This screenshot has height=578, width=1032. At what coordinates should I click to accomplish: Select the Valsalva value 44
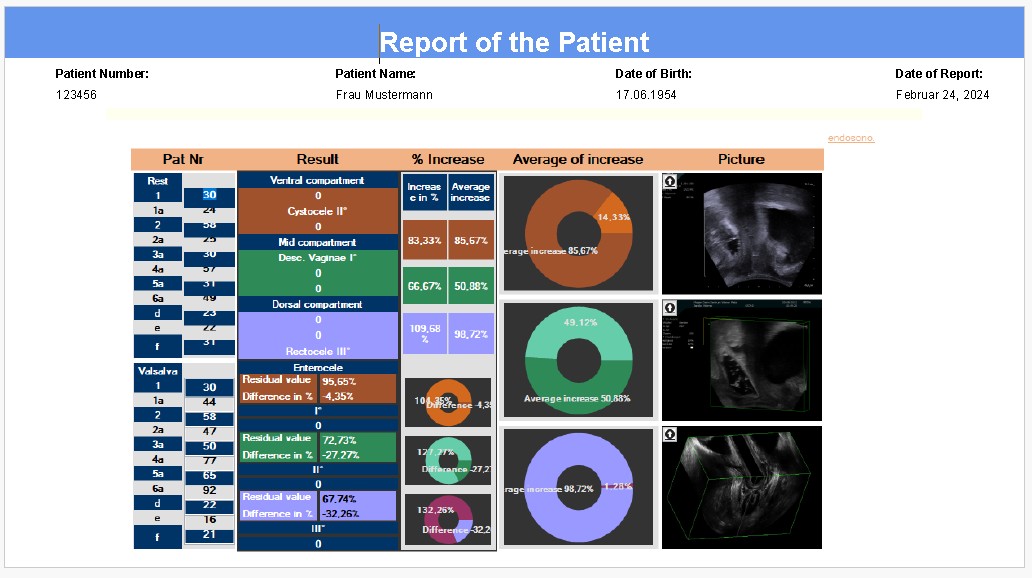(209, 402)
